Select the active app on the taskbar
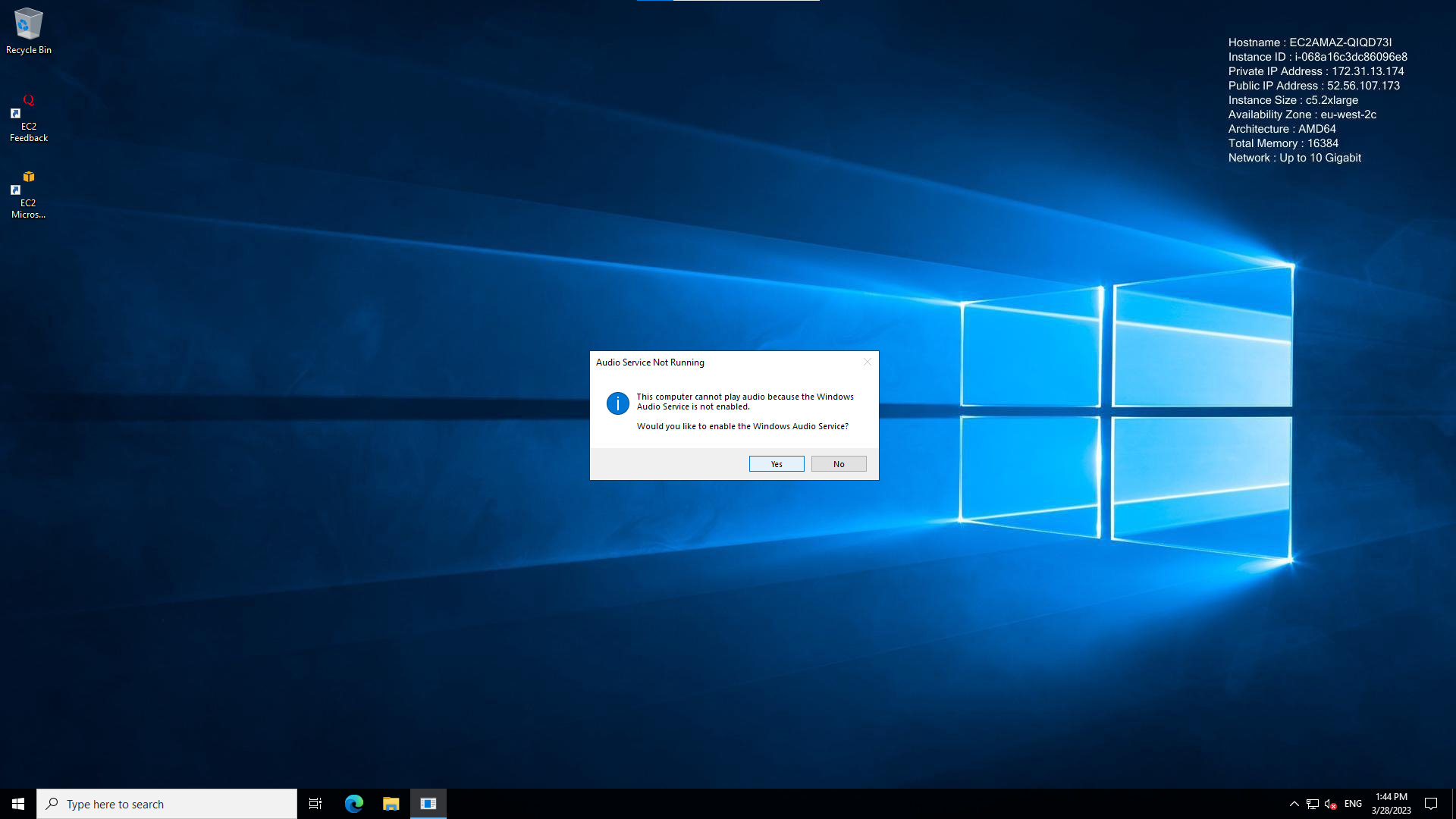Image resolution: width=1456 pixels, height=819 pixels. pos(428,804)
